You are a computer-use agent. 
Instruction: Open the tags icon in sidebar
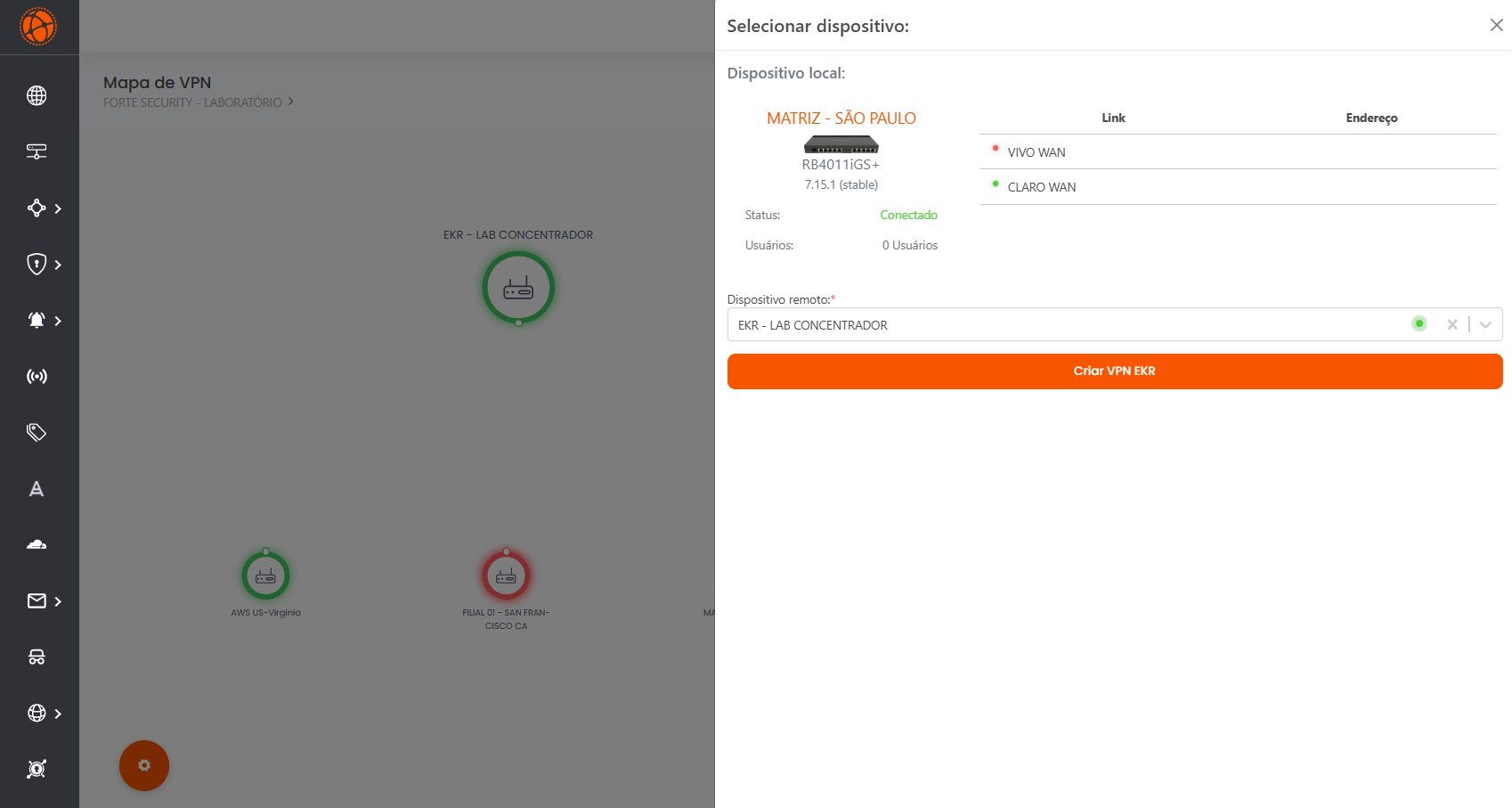click(x=37, y=432)
